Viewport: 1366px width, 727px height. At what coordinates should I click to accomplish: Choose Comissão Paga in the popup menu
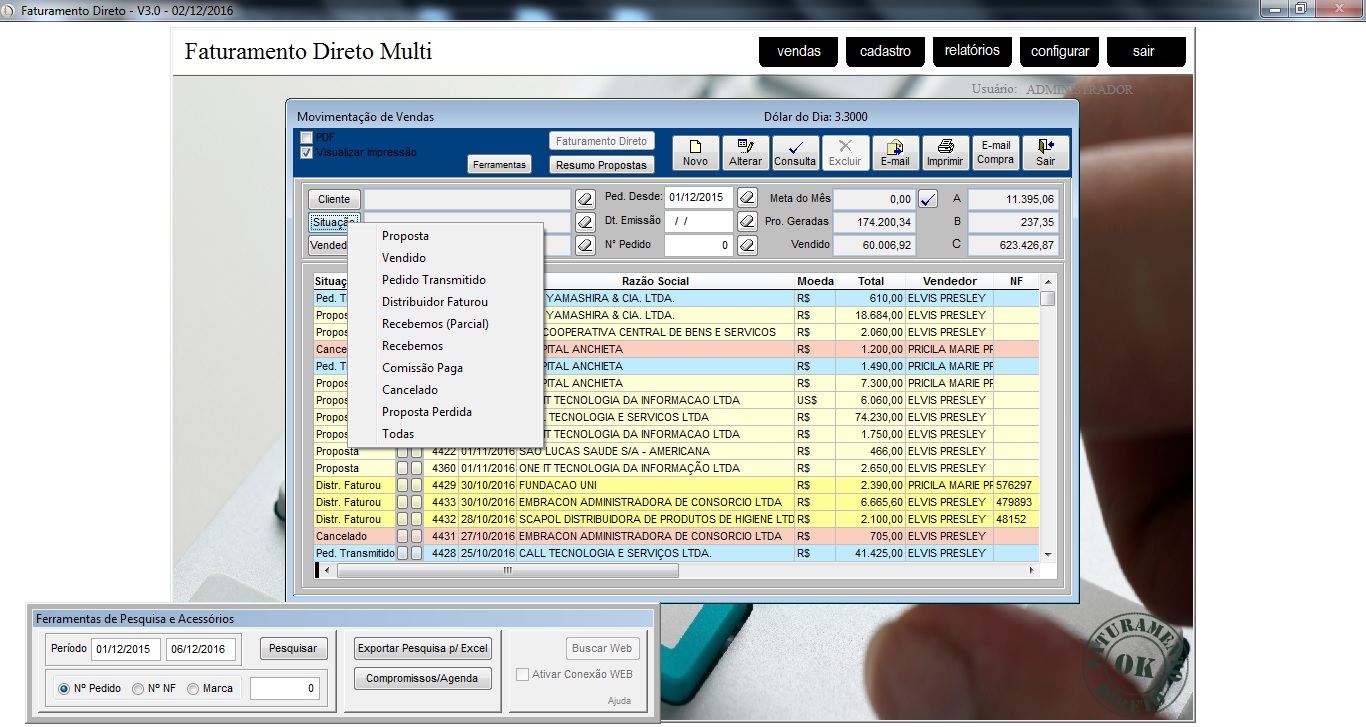click(x=422, y=368)
